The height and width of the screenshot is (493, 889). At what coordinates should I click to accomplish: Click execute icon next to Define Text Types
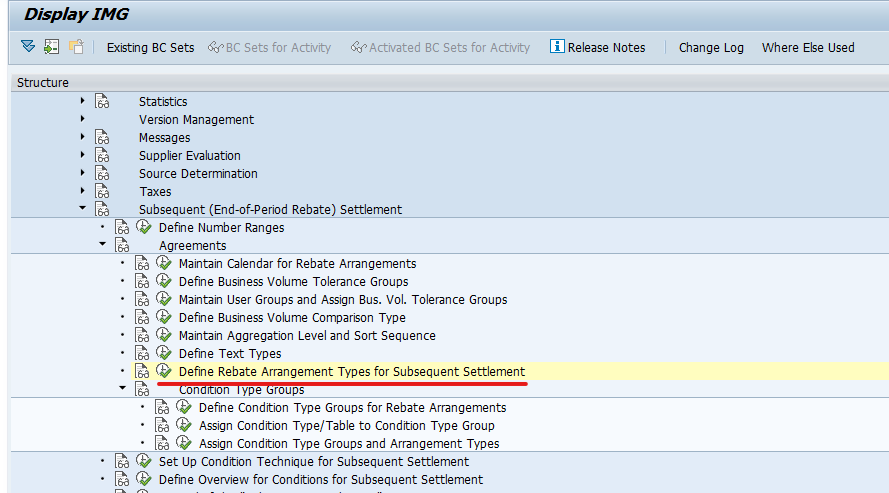164,353
